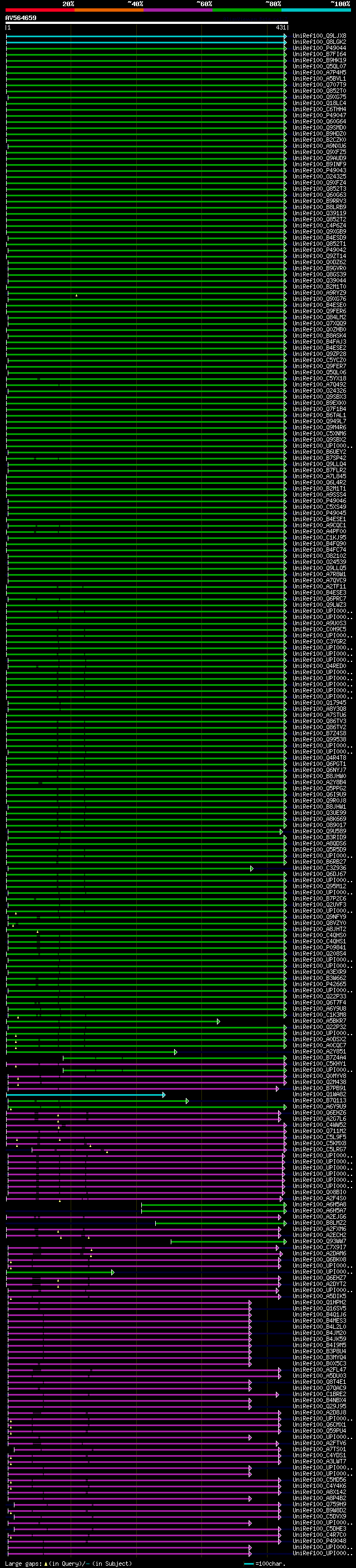
Task: Select the UniRef100_Q18LC4 label
Action: click(319, 103)
